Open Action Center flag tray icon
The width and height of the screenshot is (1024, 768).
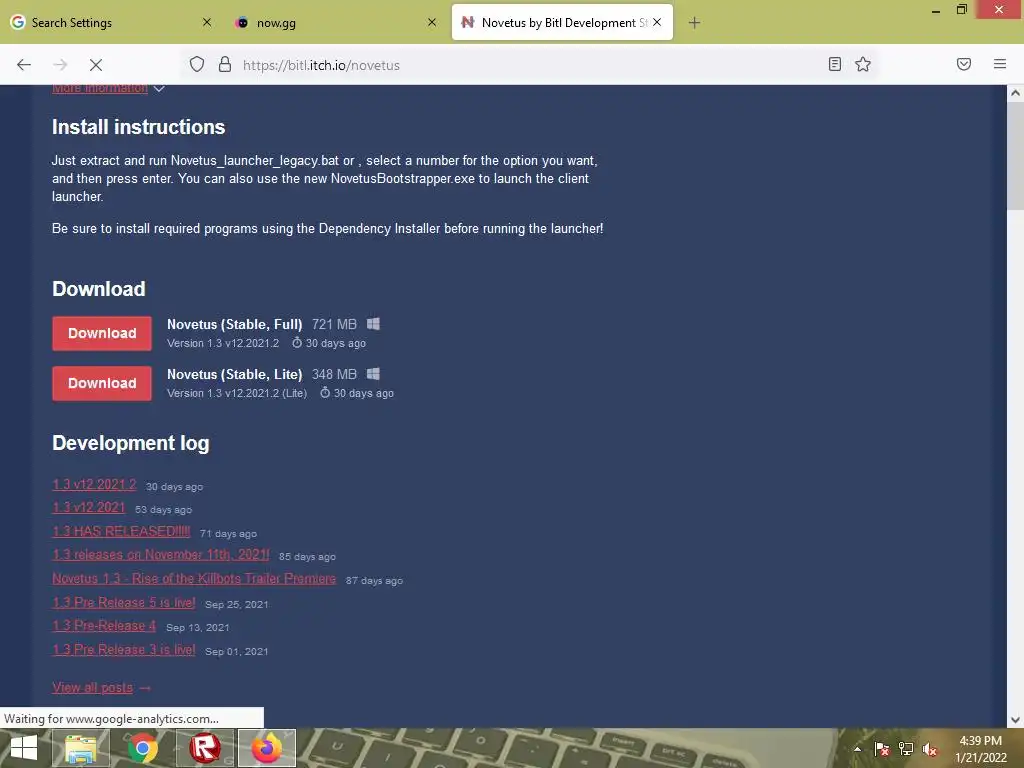tap(882, 749)
